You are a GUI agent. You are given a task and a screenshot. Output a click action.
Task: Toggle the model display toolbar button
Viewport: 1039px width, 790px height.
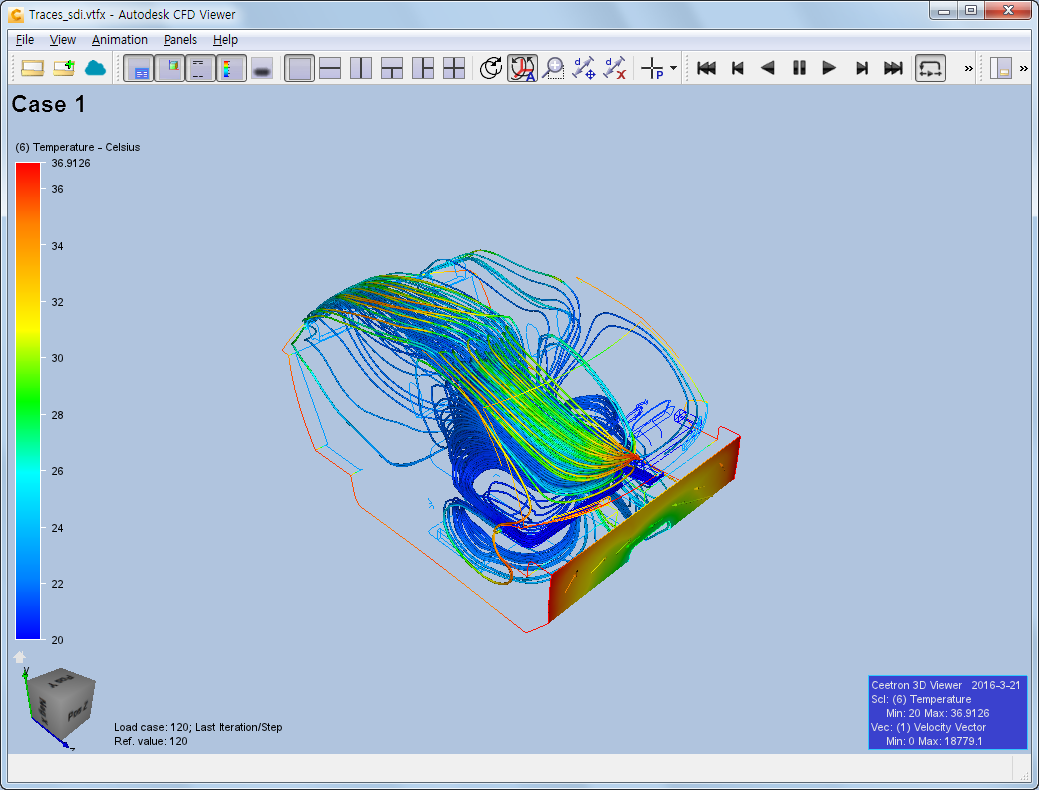[170, 68]
